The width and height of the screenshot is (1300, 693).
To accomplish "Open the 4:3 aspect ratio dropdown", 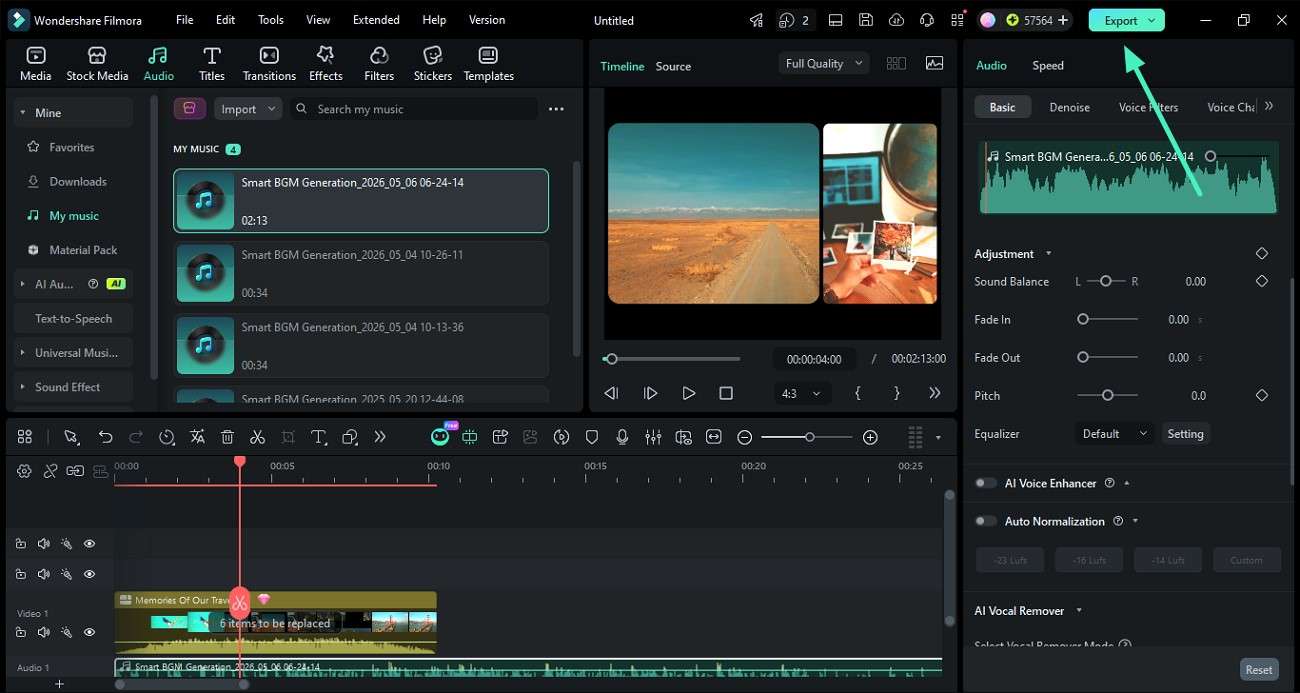I will point(801,393).
